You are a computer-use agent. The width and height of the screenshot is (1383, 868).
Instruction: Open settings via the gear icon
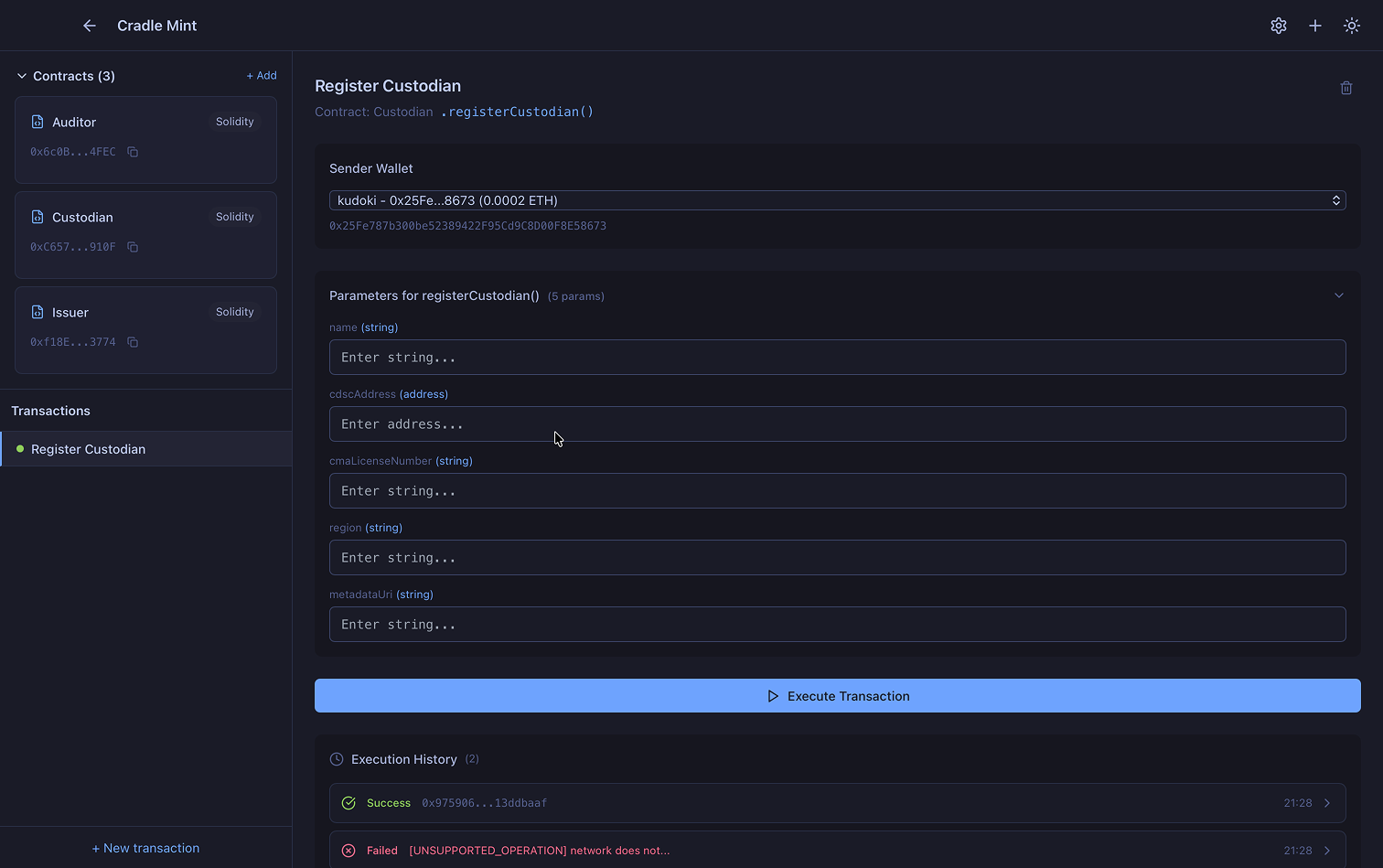(1278, 25)
